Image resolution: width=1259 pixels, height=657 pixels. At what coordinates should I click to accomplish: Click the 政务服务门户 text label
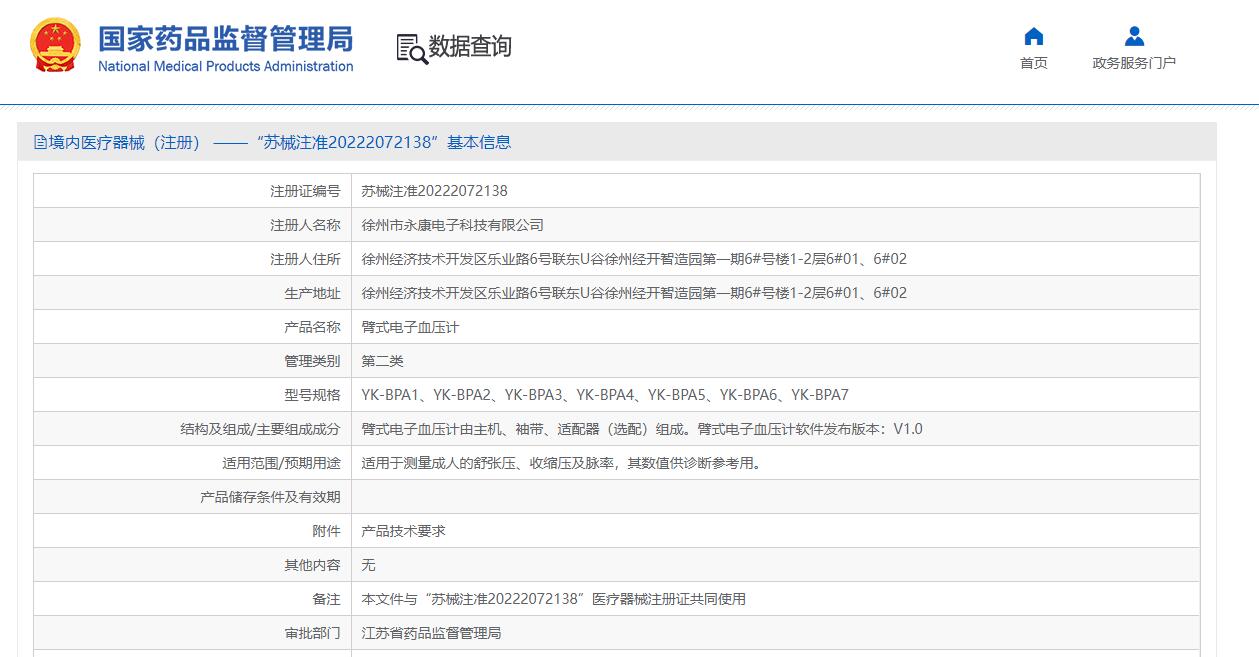pyautogui.click(x=1134, y=62)
